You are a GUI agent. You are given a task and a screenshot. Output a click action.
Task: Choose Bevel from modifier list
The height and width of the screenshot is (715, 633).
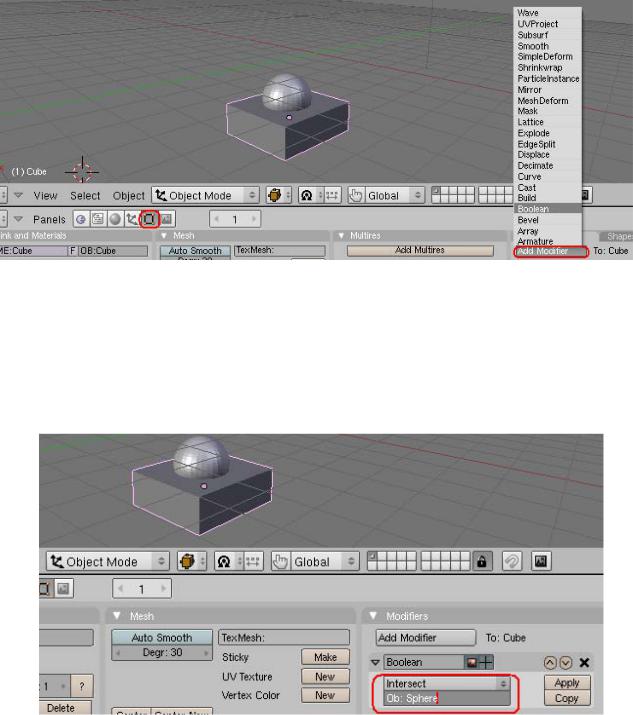pos(548,220)
